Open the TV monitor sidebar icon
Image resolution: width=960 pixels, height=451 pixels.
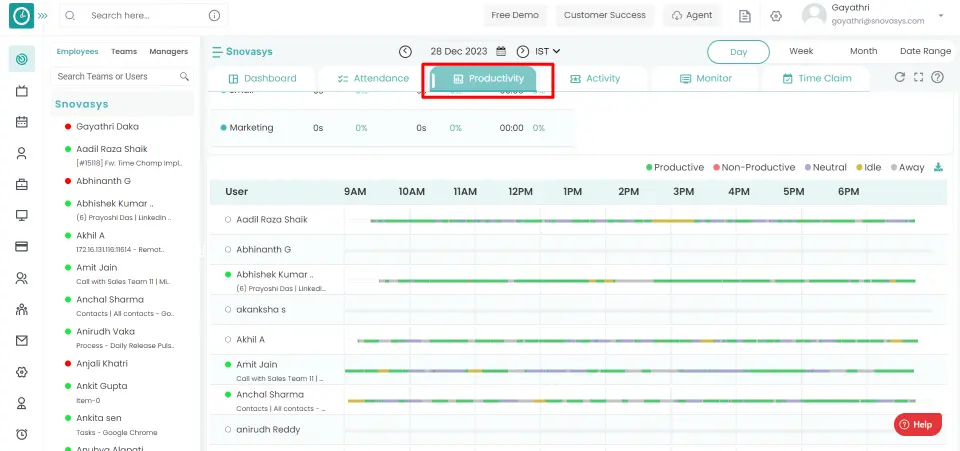(x=21, y=91)
